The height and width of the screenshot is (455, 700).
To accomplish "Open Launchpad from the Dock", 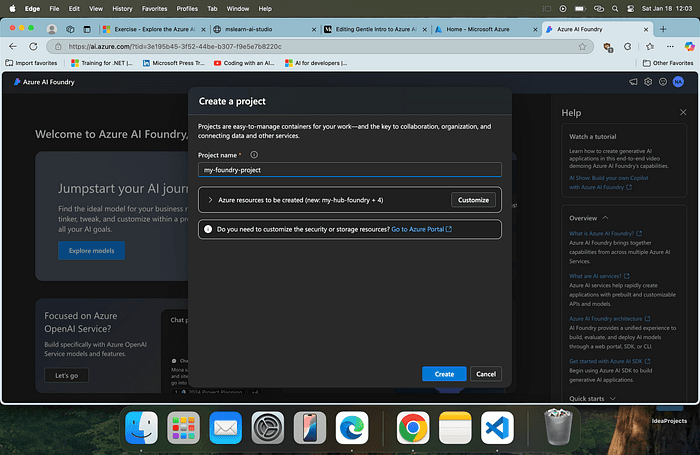I will point(183,427).
